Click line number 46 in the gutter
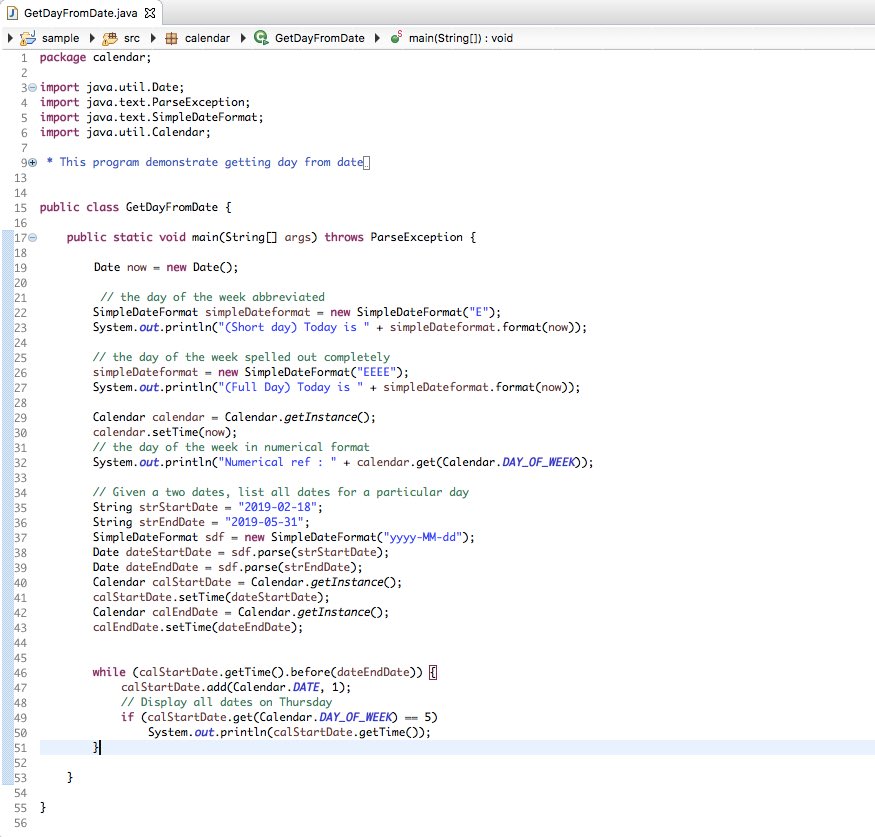The width and height of the screenshot is (875, 837). point(21,673)
